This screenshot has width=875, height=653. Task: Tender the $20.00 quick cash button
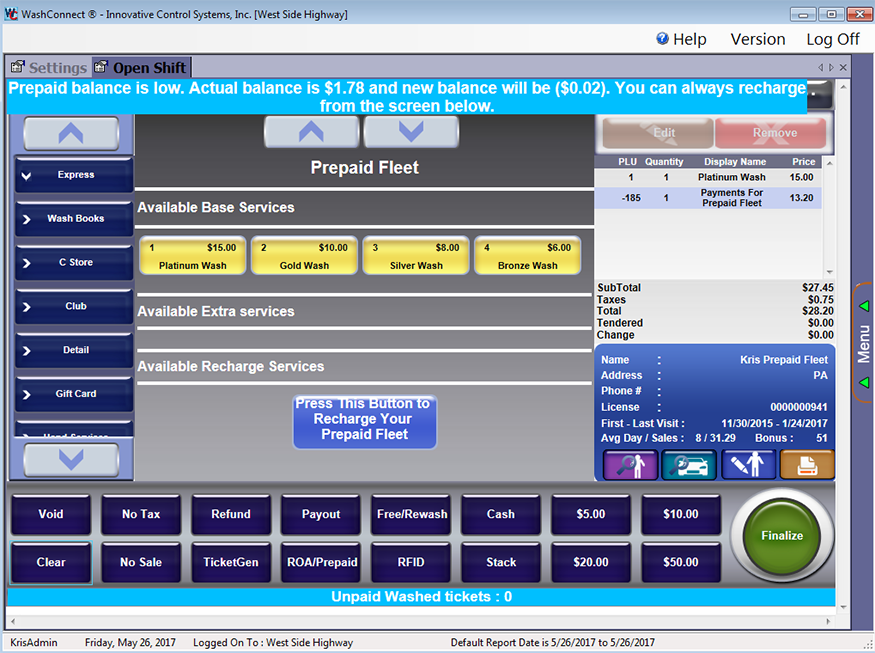pyautogui.click(x=590, y=562)
